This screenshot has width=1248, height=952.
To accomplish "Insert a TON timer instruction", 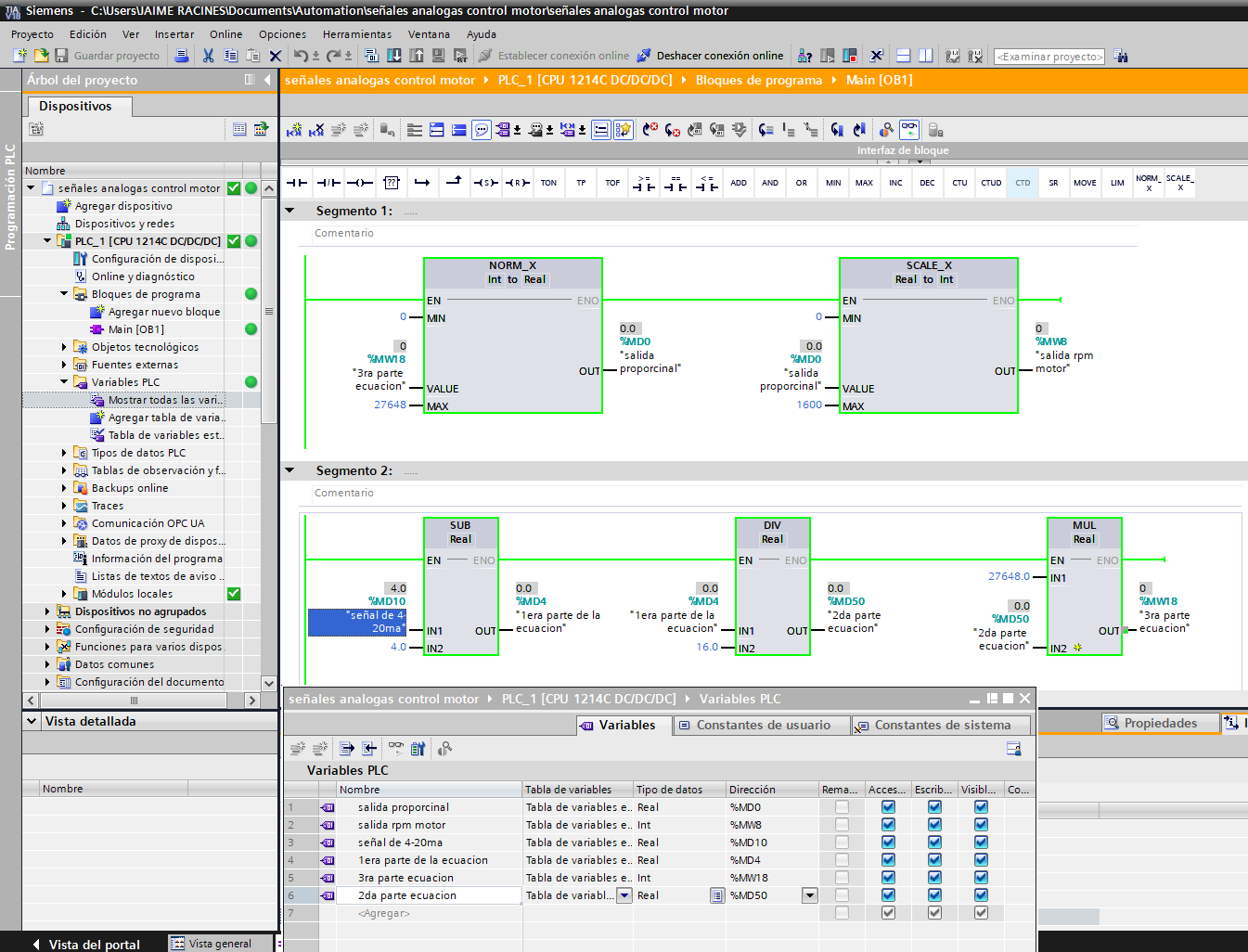I will (x=548, y=183).
